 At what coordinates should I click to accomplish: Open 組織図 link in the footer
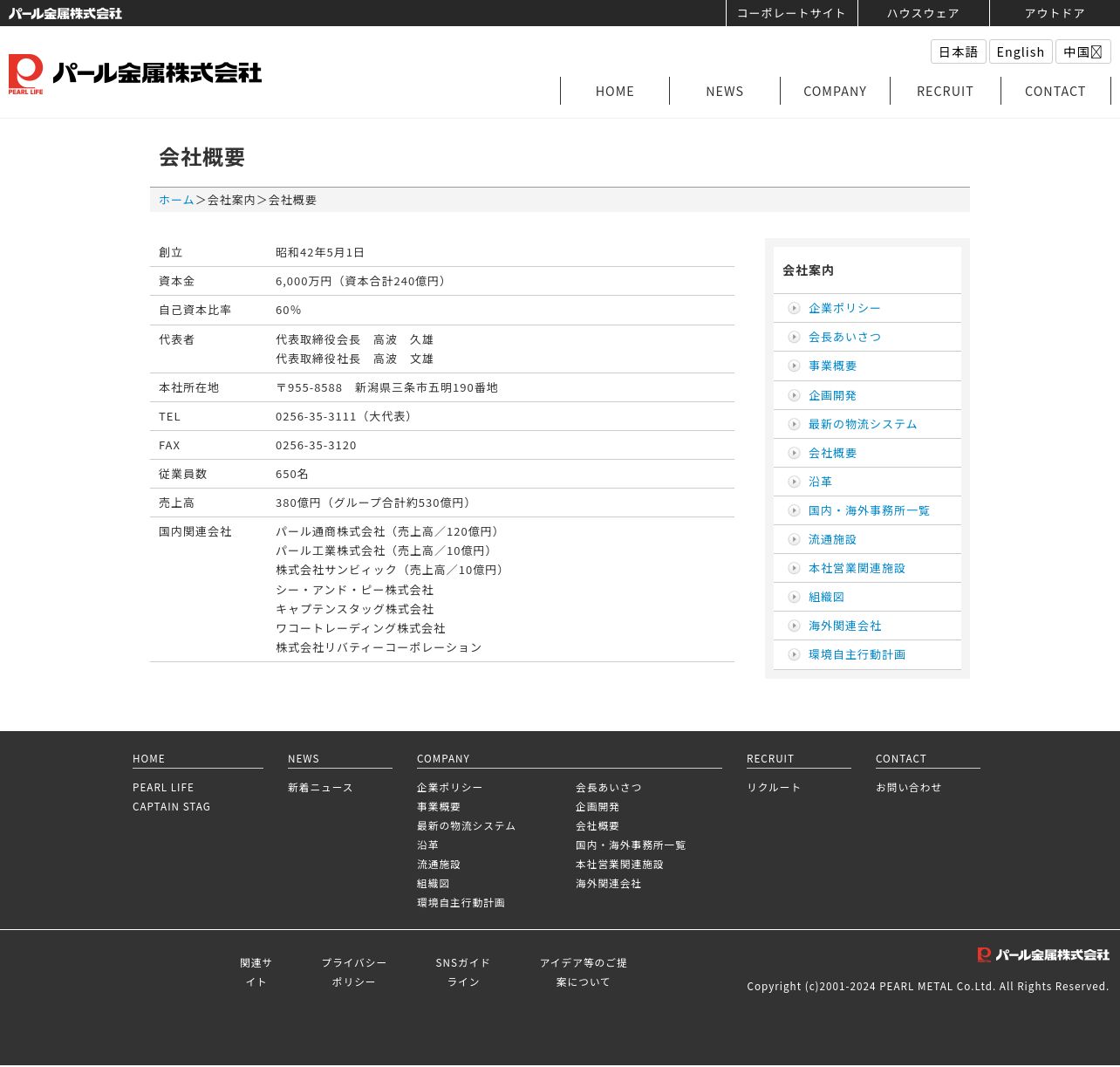pos(433,883)
